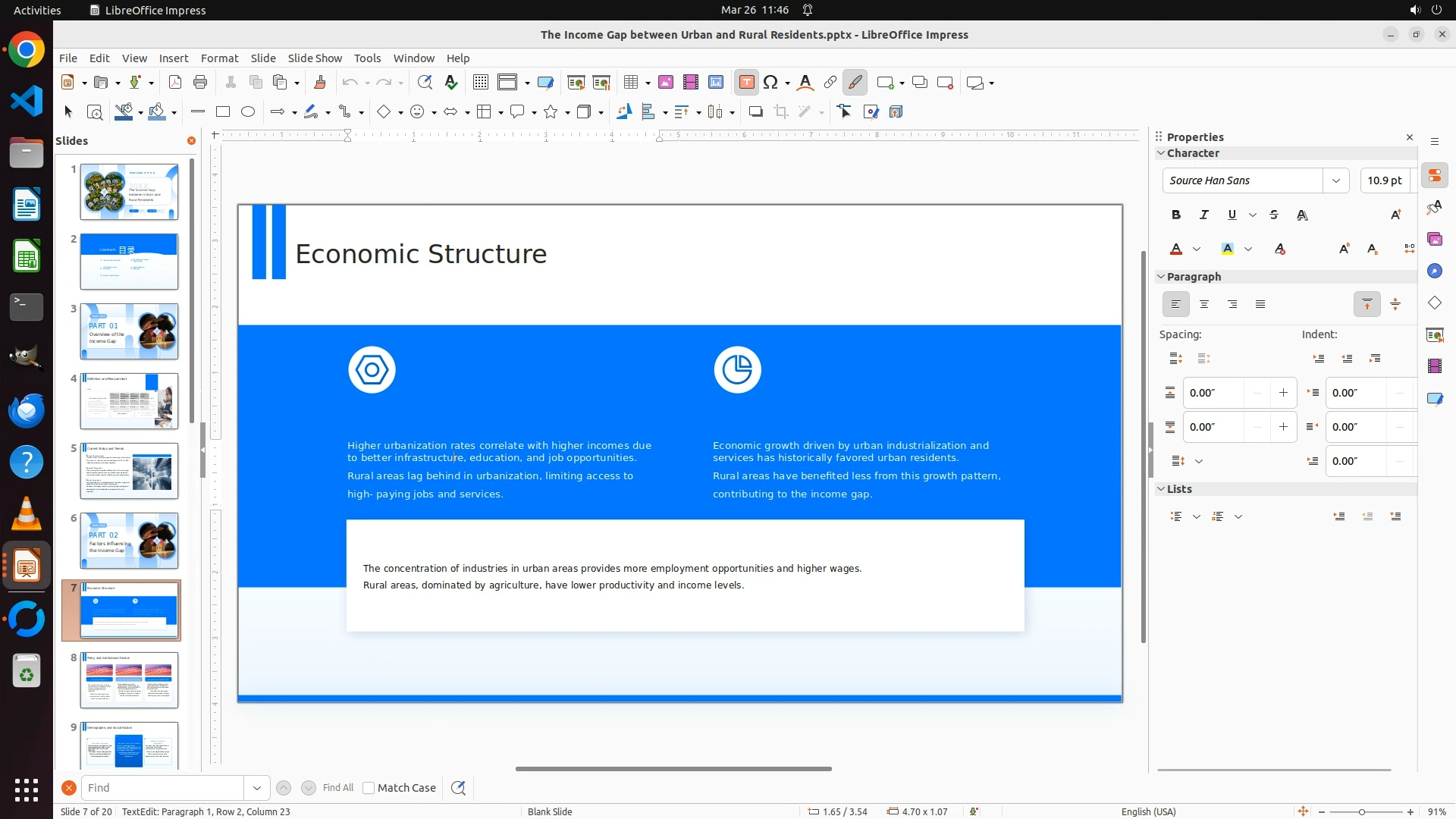The width and height of the screenshot is (1456, 819).
Task: Collapse the Paragraph section
Action: click(1160, 277)
